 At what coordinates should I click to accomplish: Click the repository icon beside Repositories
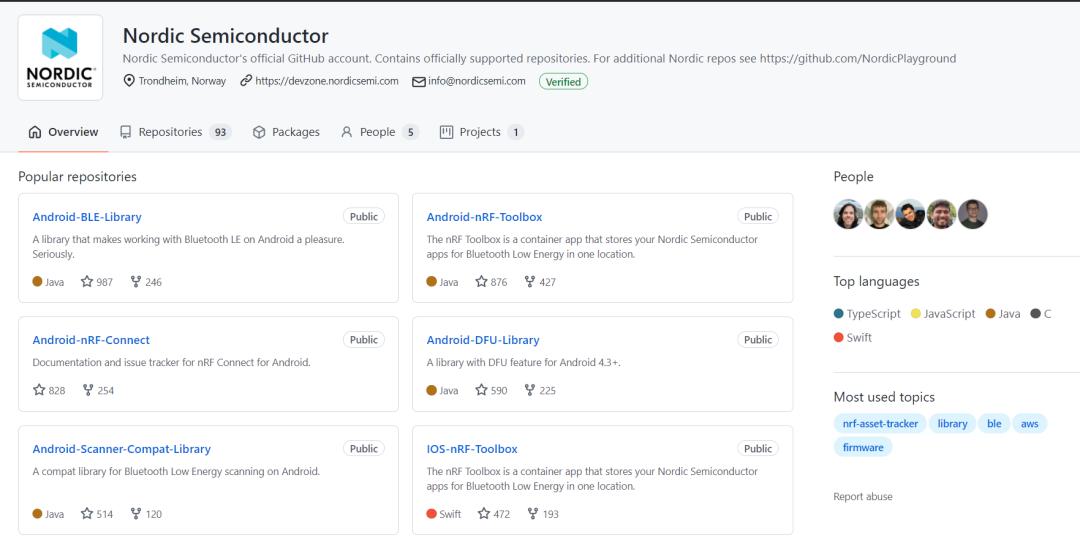pos(125,132)
